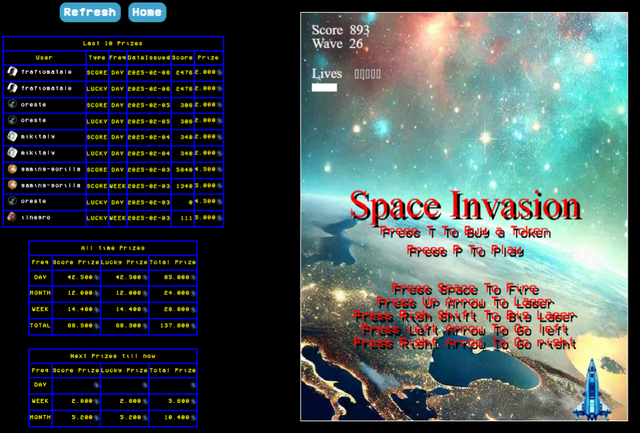
Task: Click the 'Next Prizes till now' table title
Action: [113, 356]
